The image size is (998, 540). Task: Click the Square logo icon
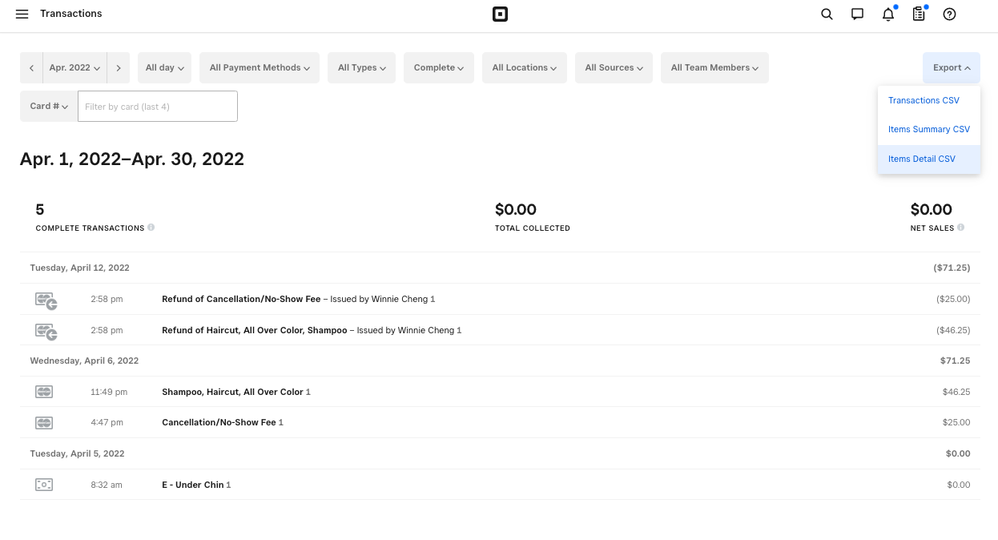pos(500,14)
